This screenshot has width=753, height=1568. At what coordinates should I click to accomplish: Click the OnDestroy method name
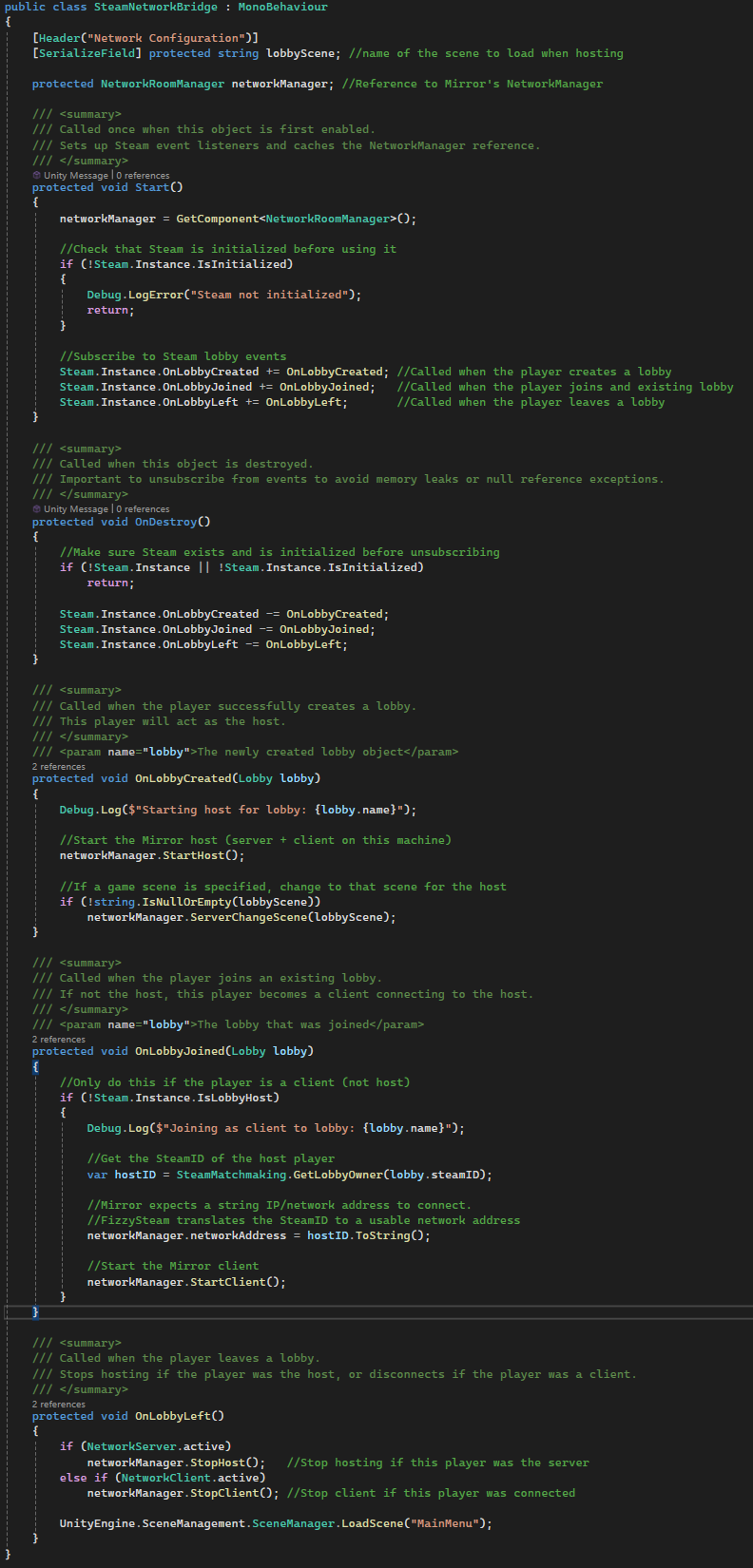click(165, 522)
